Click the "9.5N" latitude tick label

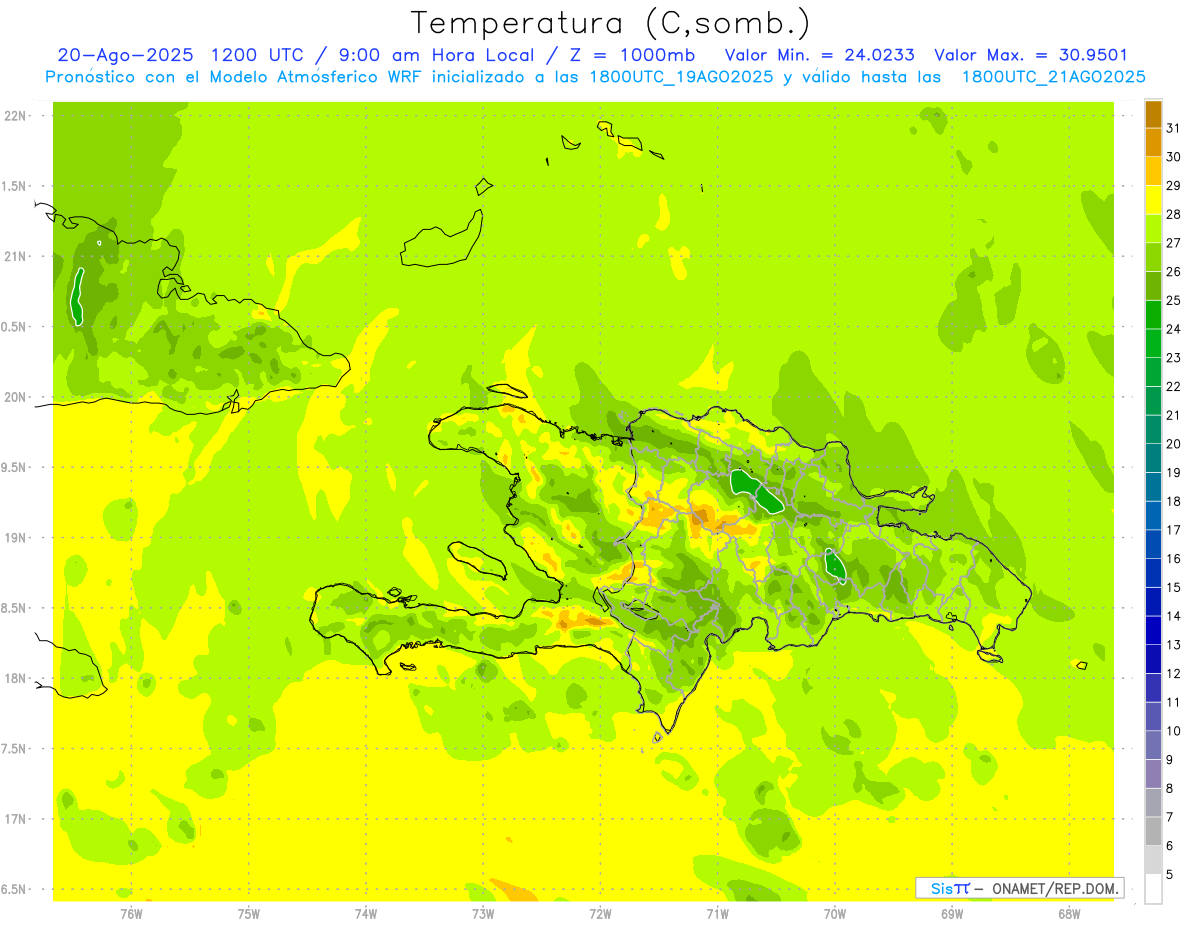tap(15, 467)
